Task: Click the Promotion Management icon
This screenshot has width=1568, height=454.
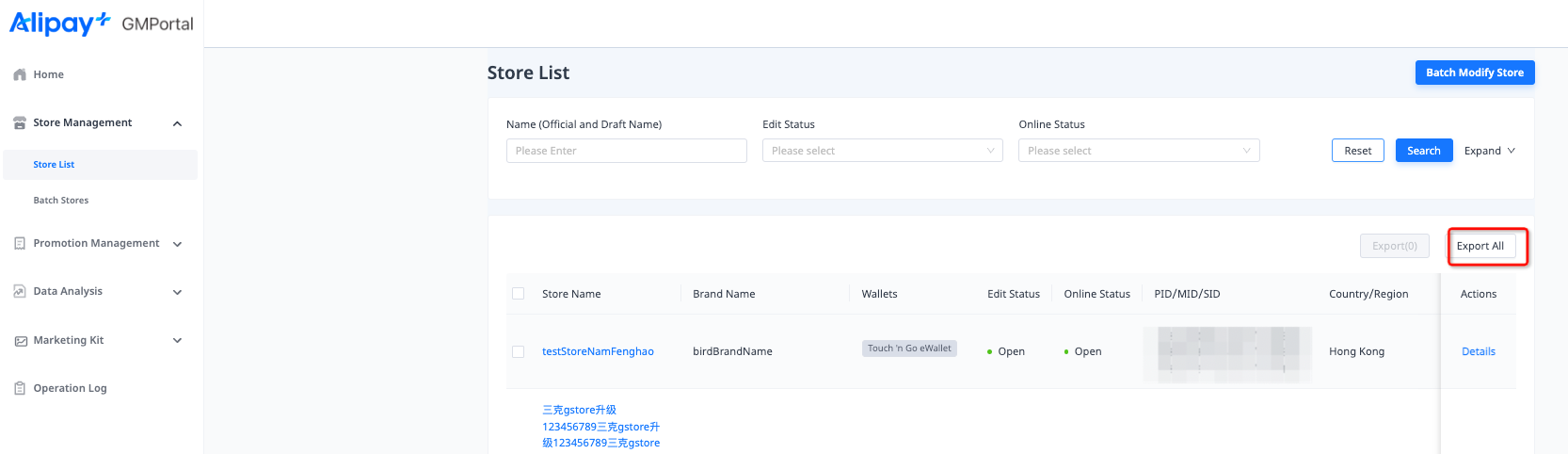Action: point(20,243)
